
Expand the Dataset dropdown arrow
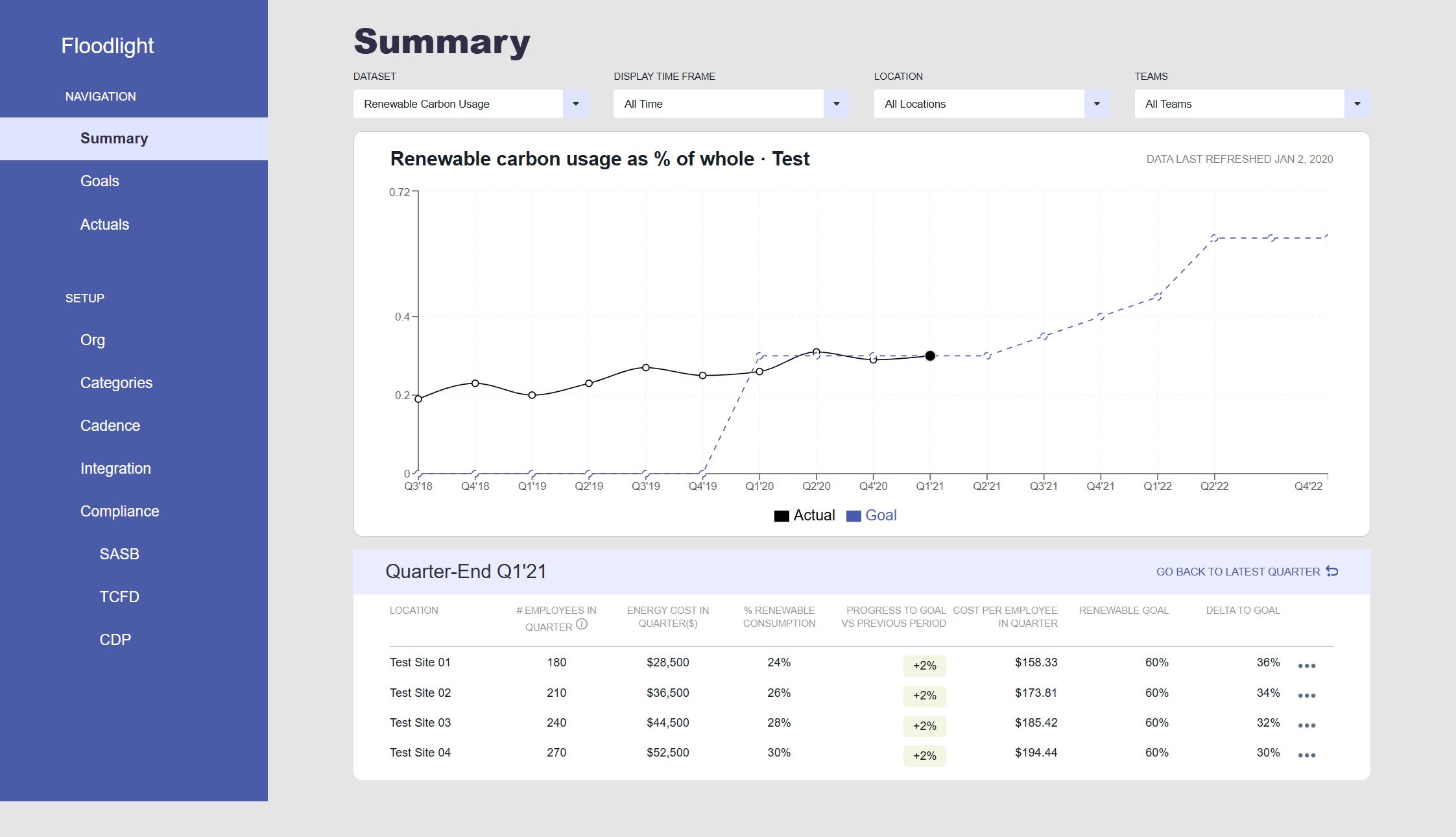(x=576, y=104)
